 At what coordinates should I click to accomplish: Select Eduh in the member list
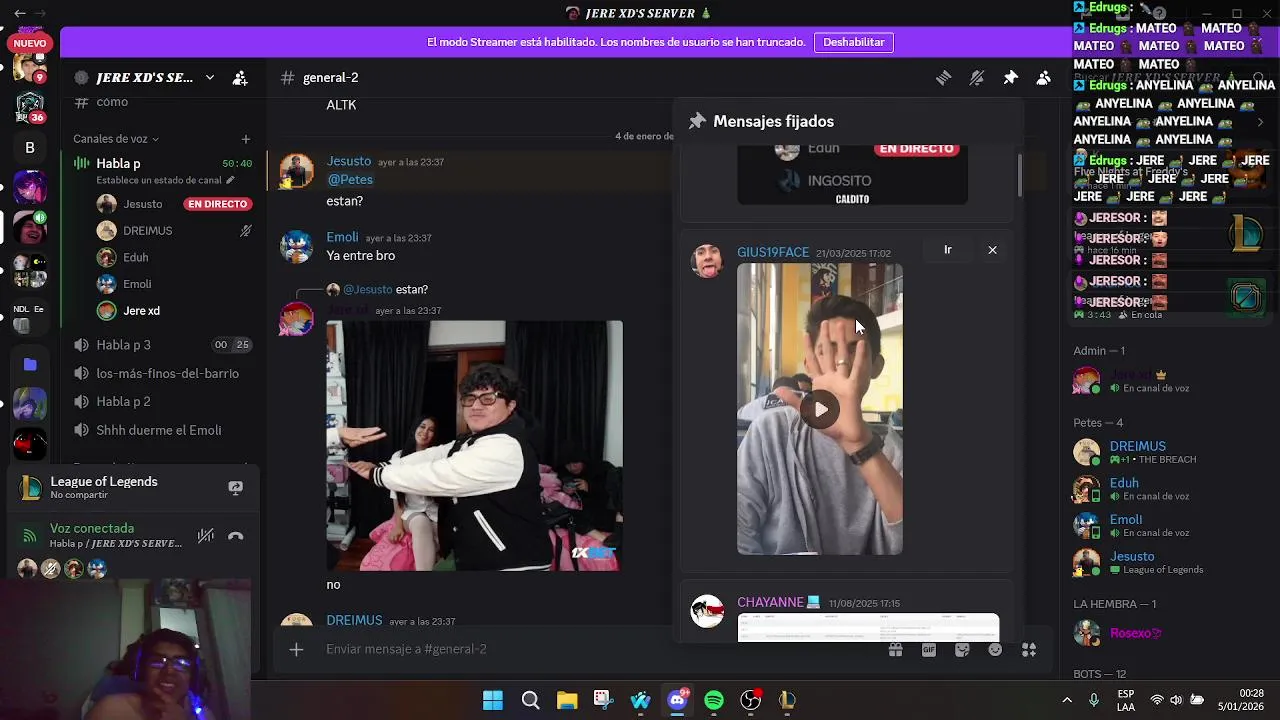1124,483
